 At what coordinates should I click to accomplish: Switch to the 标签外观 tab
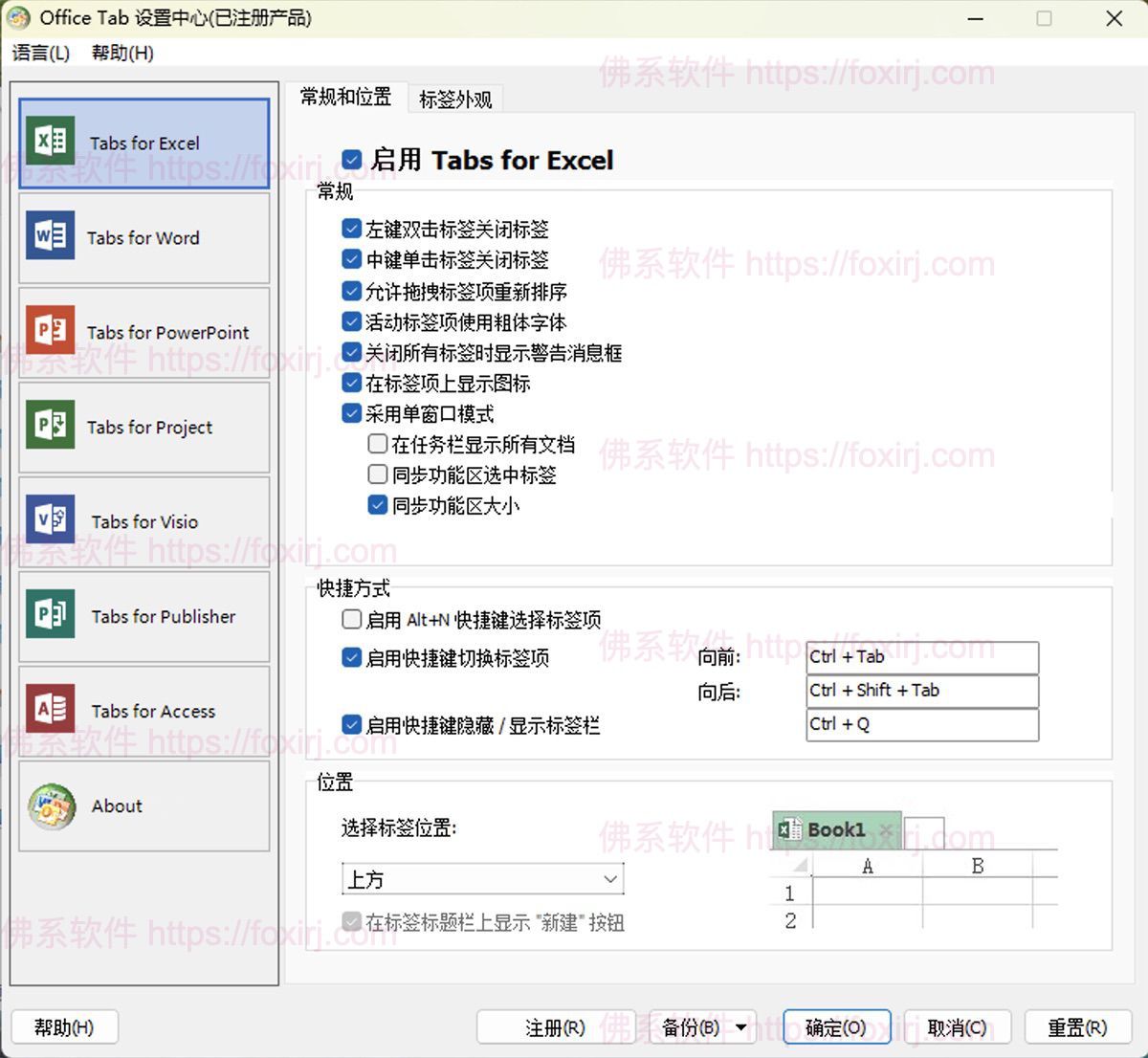pos(454,98)
